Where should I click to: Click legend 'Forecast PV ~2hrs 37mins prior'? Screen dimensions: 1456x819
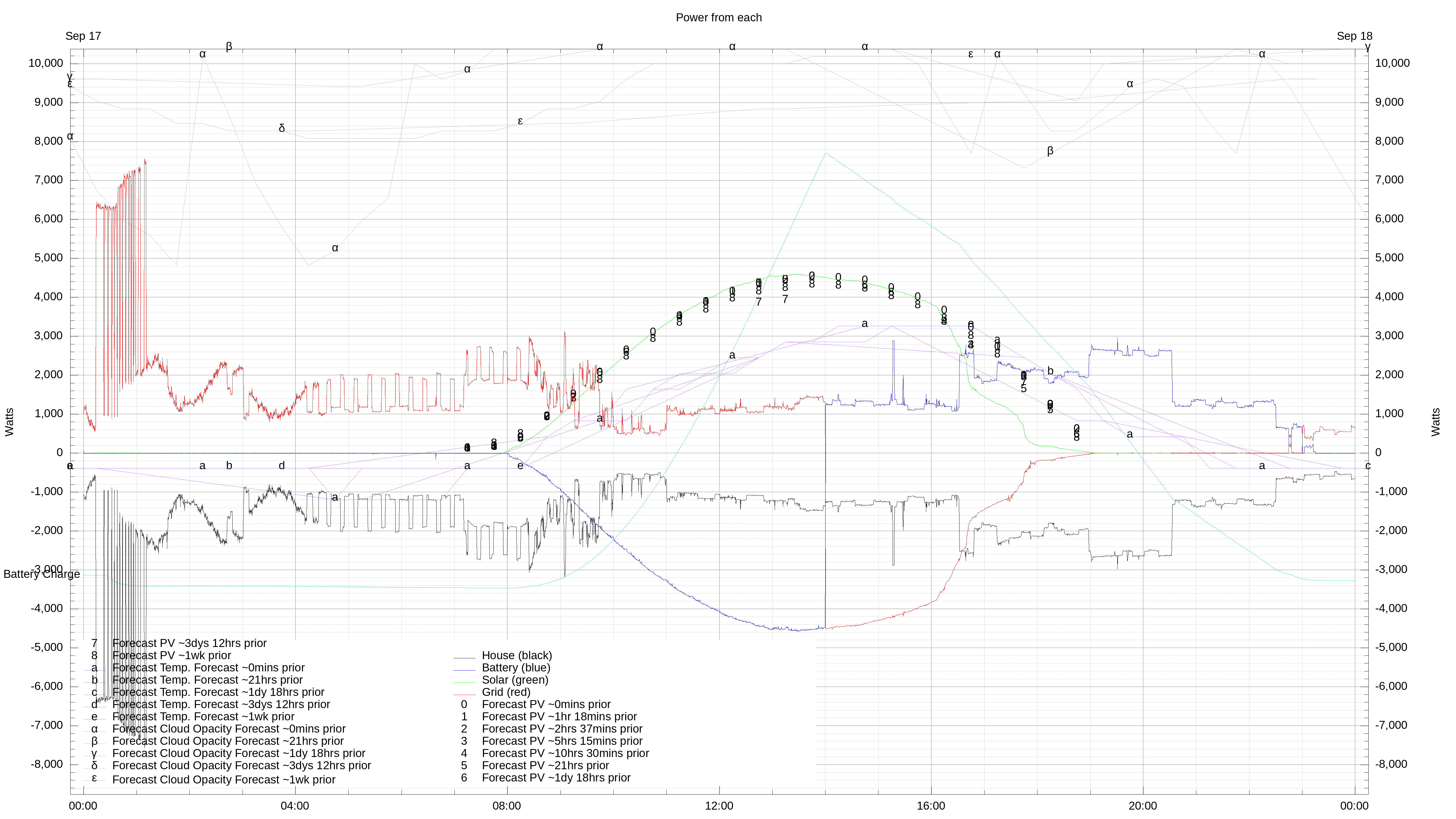[562, 729]
